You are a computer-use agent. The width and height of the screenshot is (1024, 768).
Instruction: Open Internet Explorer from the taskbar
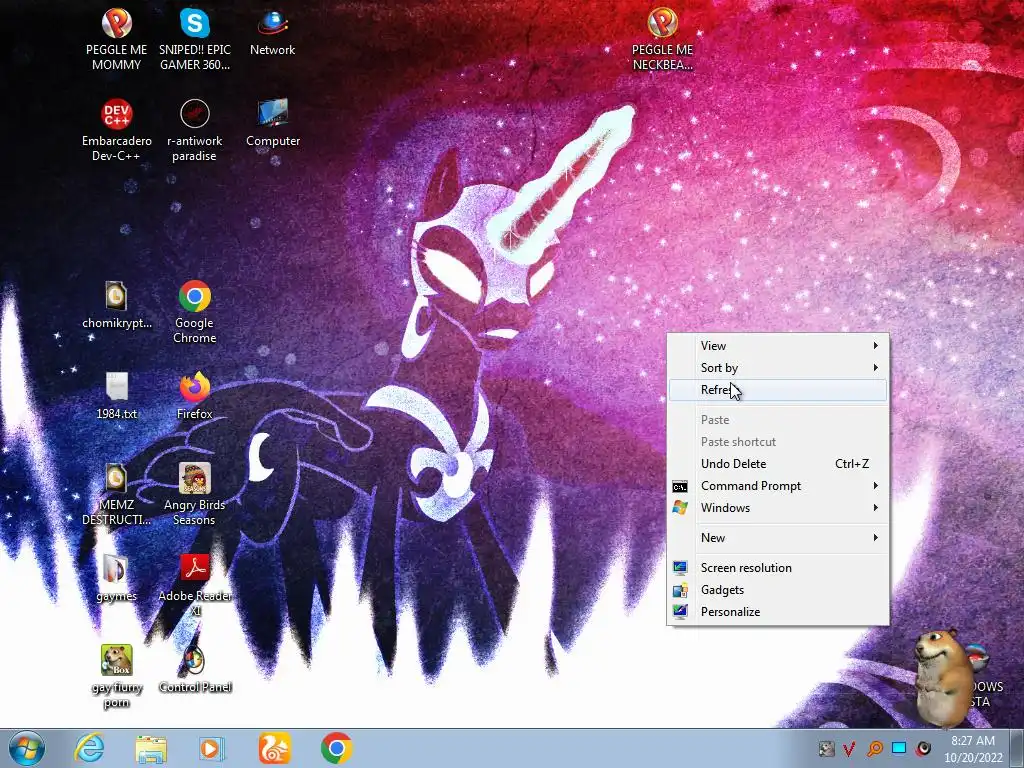89,748
